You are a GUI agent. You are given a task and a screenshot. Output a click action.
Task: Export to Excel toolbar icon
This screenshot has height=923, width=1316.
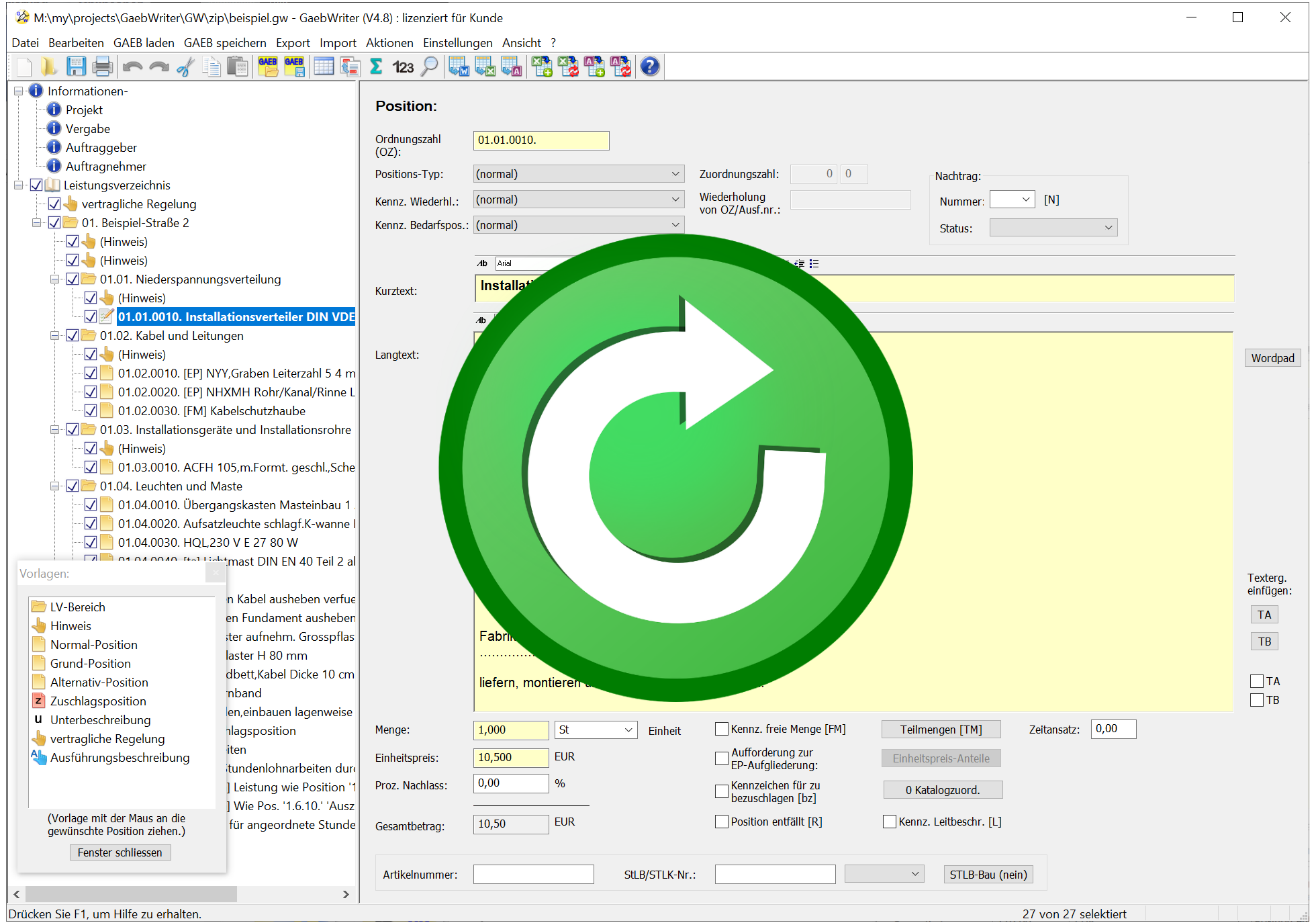tap(485, 67)
